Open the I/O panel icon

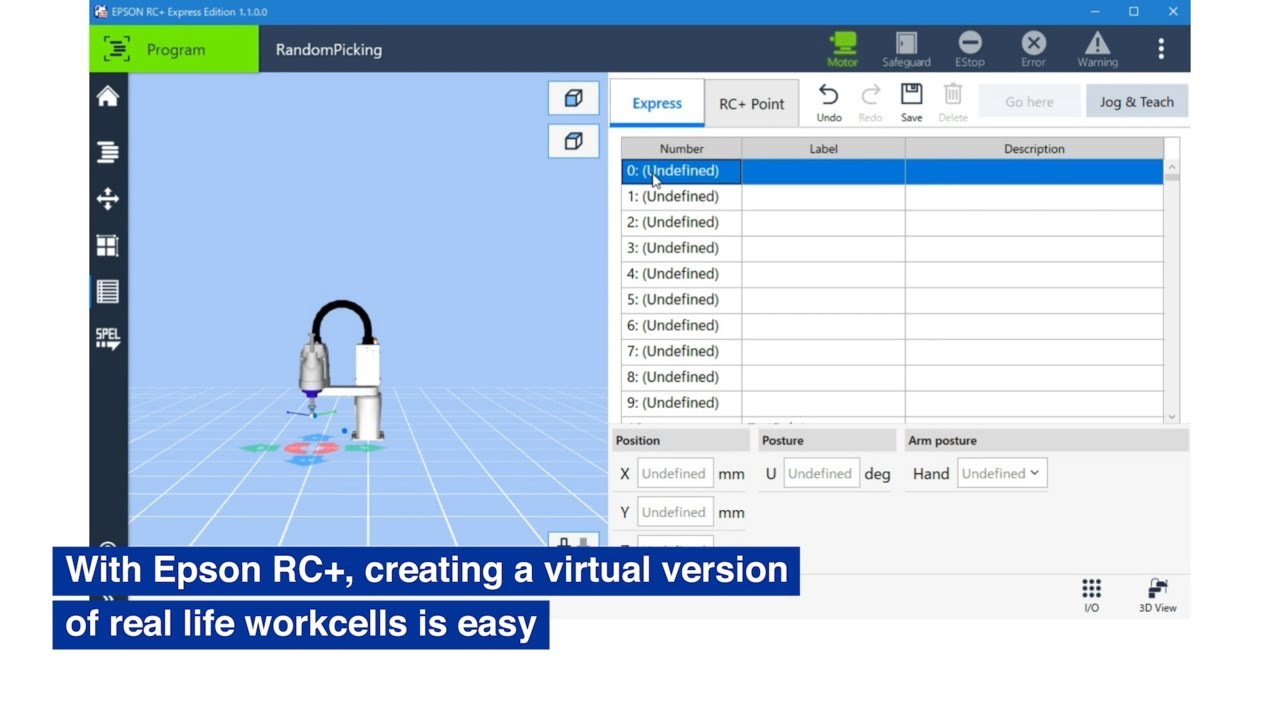point(1091,595)
